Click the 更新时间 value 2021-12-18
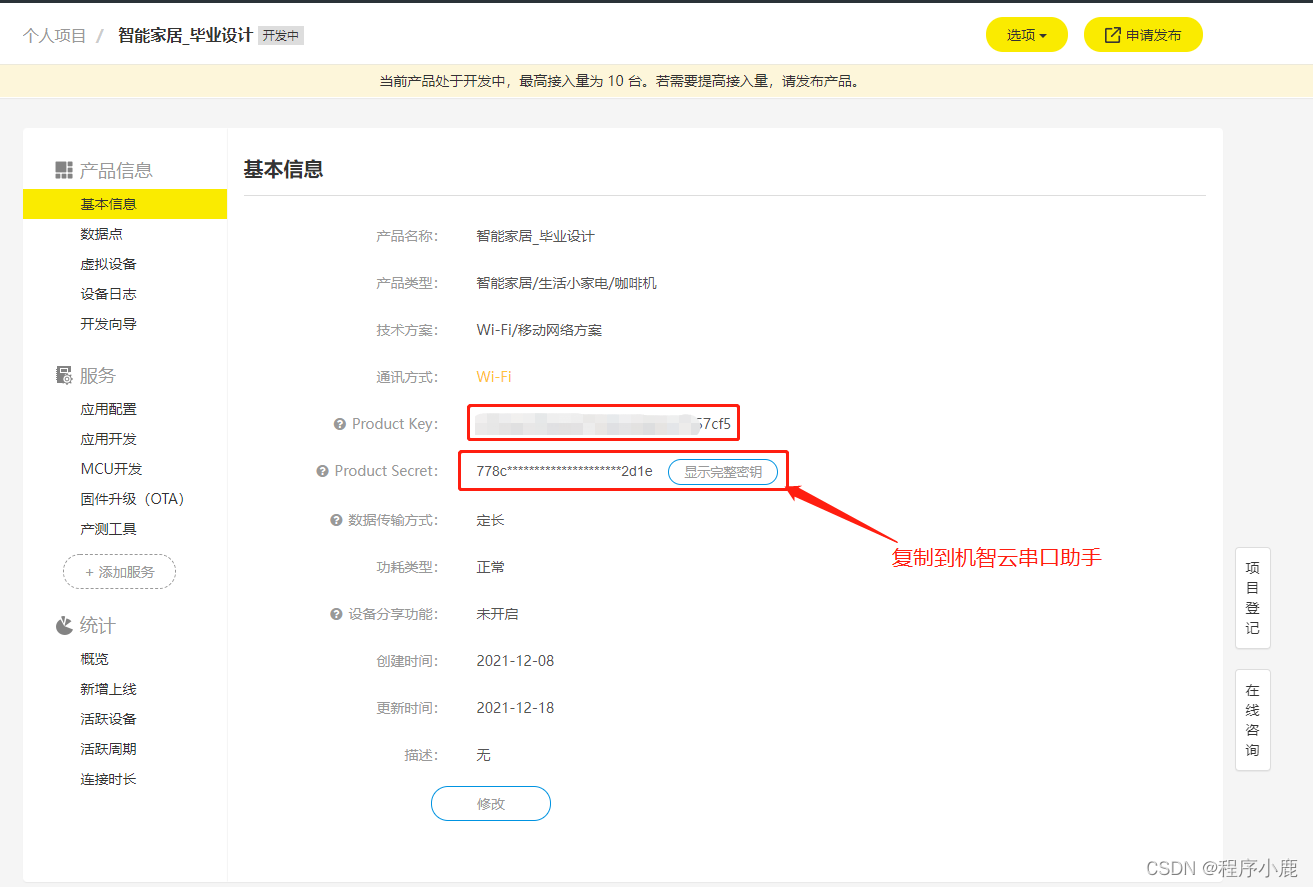Screen dimensions: 1313x887 point(515,708)
